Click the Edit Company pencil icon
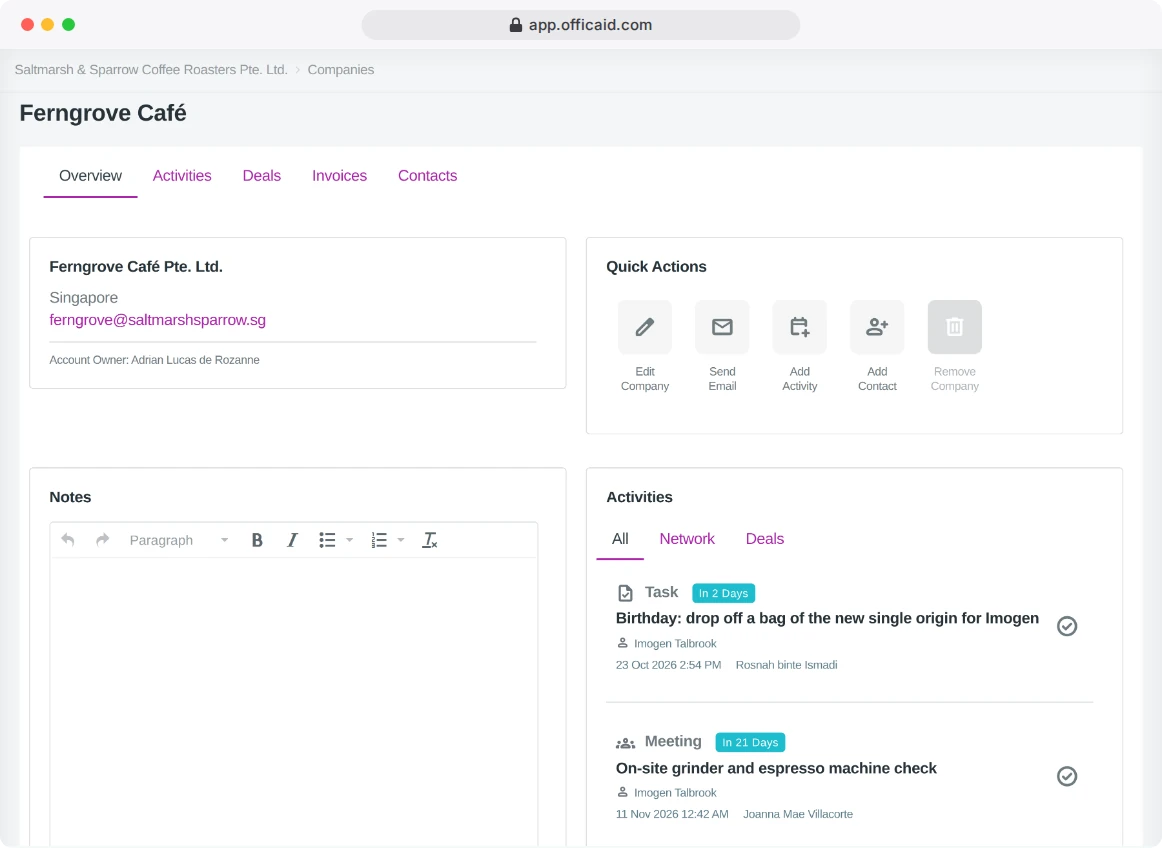This screenshot has height=848, width=1162. (x=645, y=327)
